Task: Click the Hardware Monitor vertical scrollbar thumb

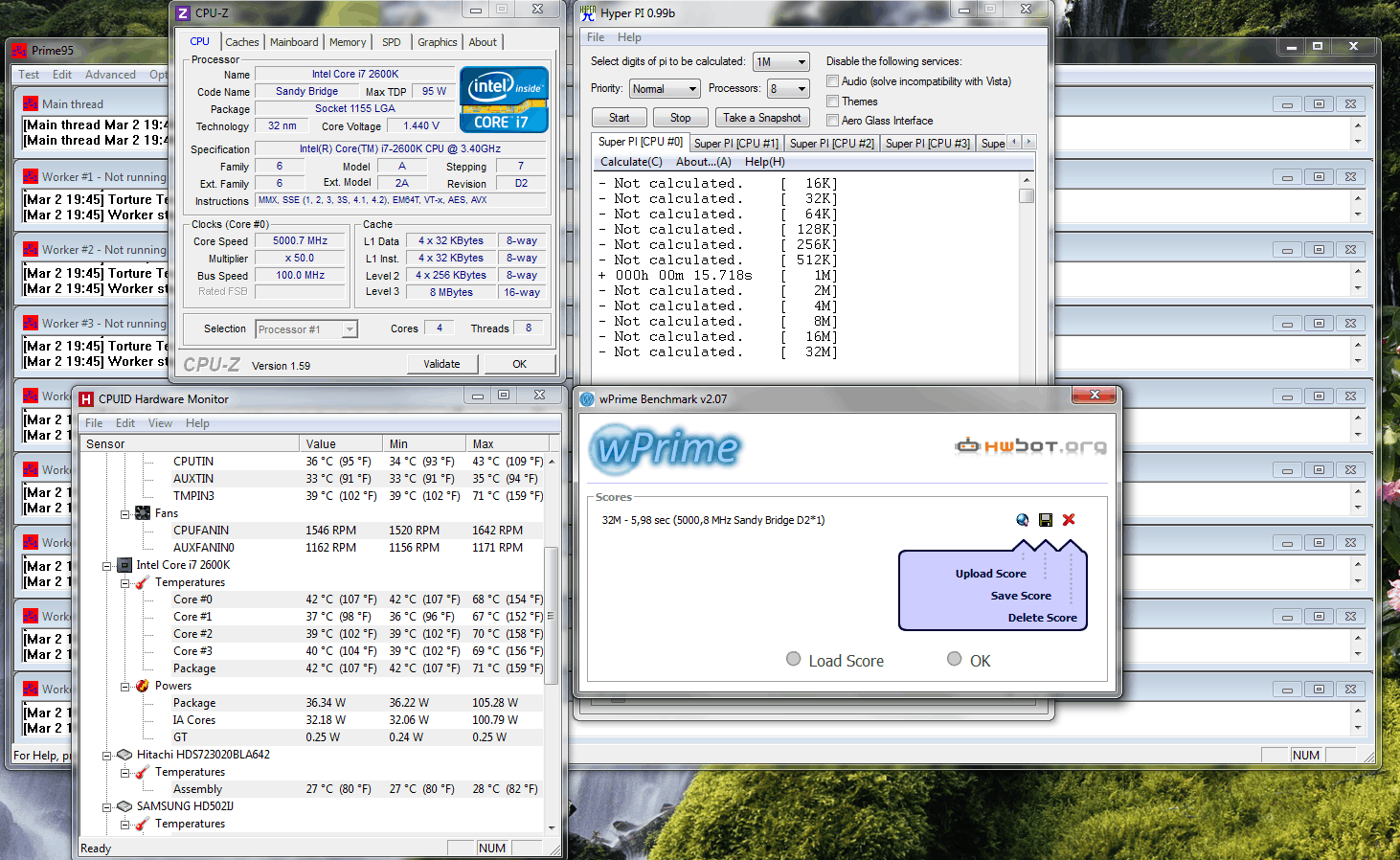Action: pos(551,616)
